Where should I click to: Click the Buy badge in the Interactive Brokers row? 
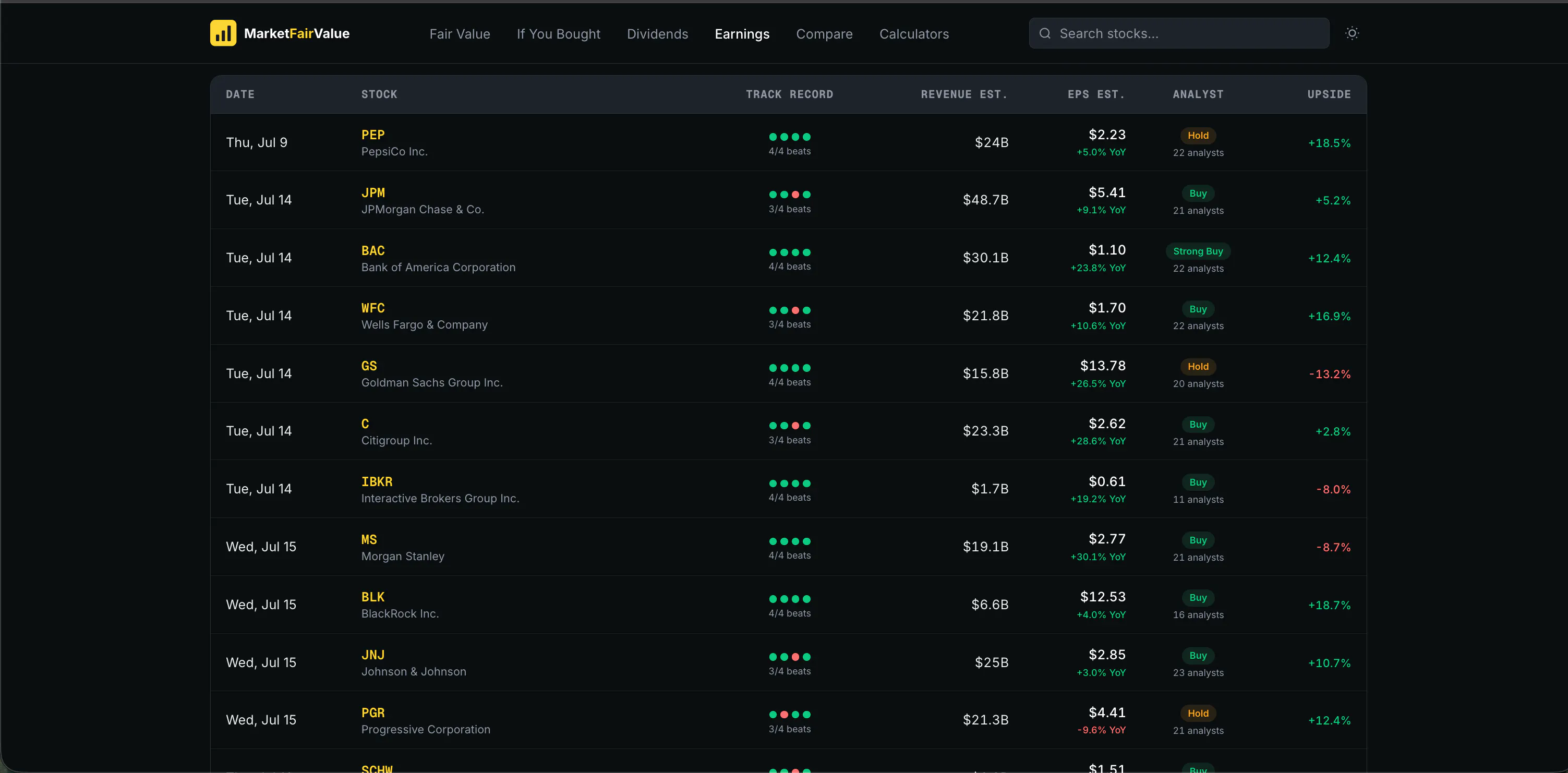click(x=1198, y=482)
